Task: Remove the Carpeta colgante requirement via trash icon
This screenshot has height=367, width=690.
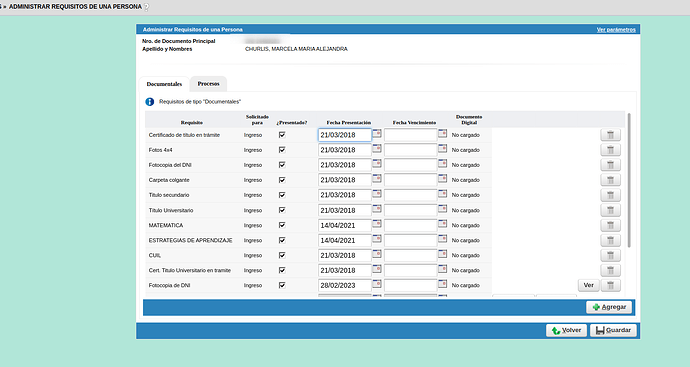Action: 610,180
